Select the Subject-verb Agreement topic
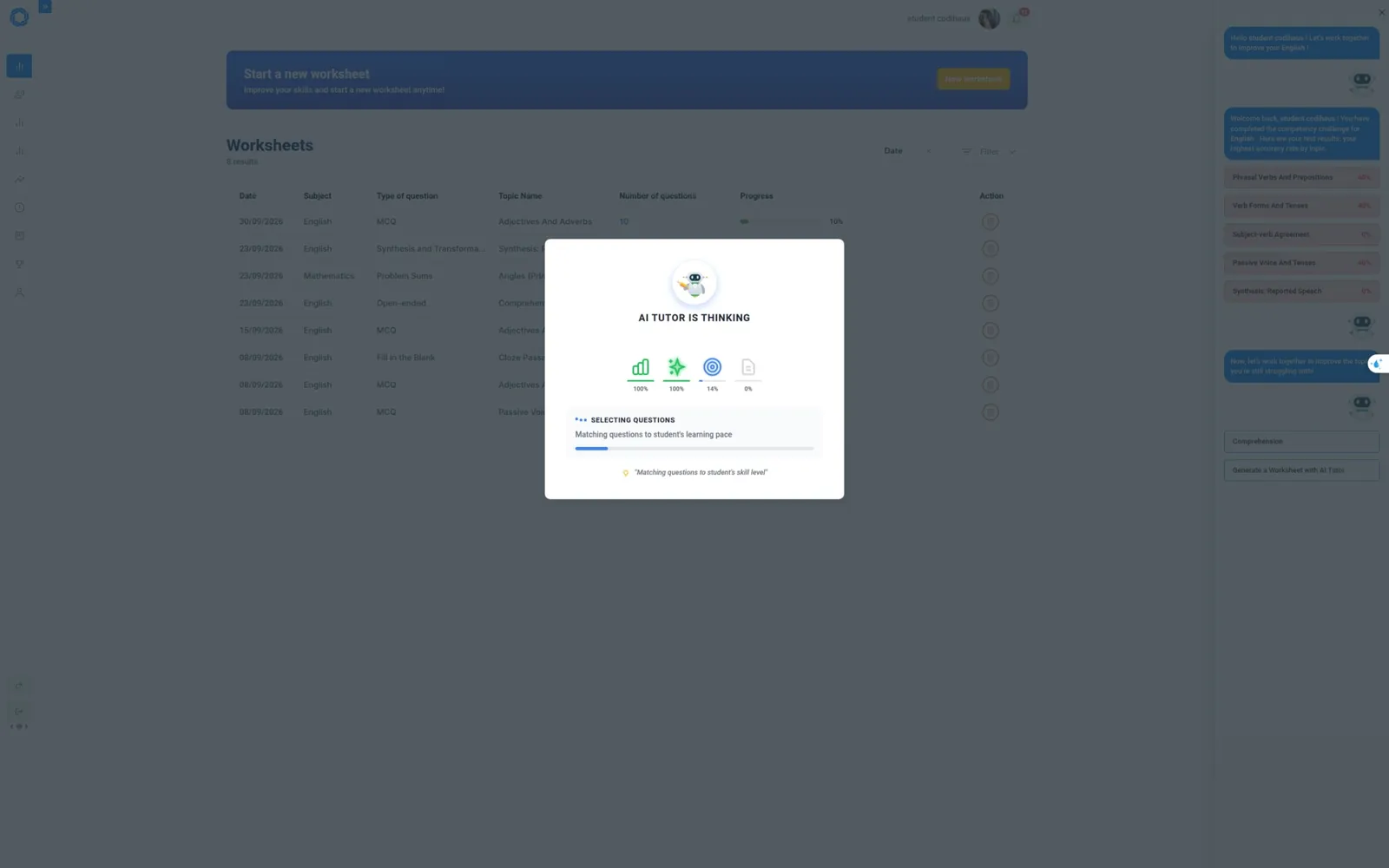 point(1301,234)
